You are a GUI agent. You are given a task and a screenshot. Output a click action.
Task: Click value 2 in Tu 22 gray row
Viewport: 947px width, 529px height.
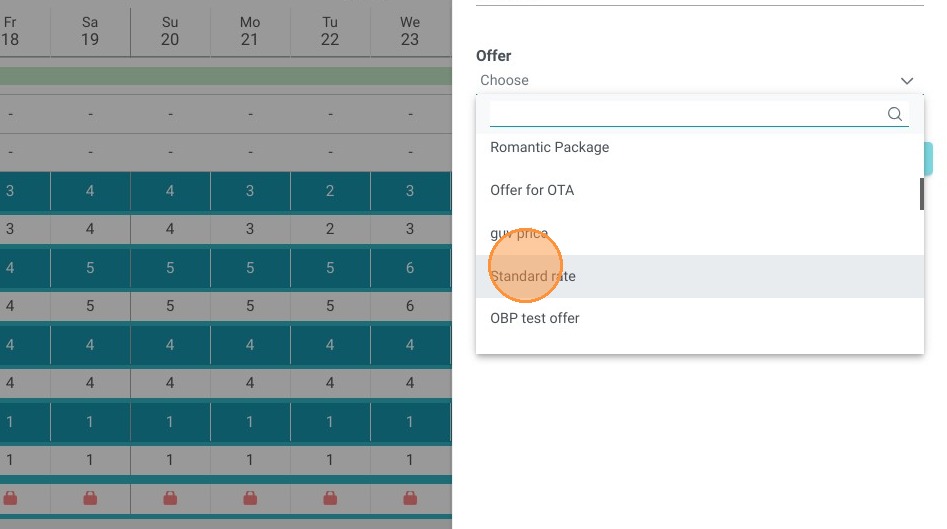330,229
